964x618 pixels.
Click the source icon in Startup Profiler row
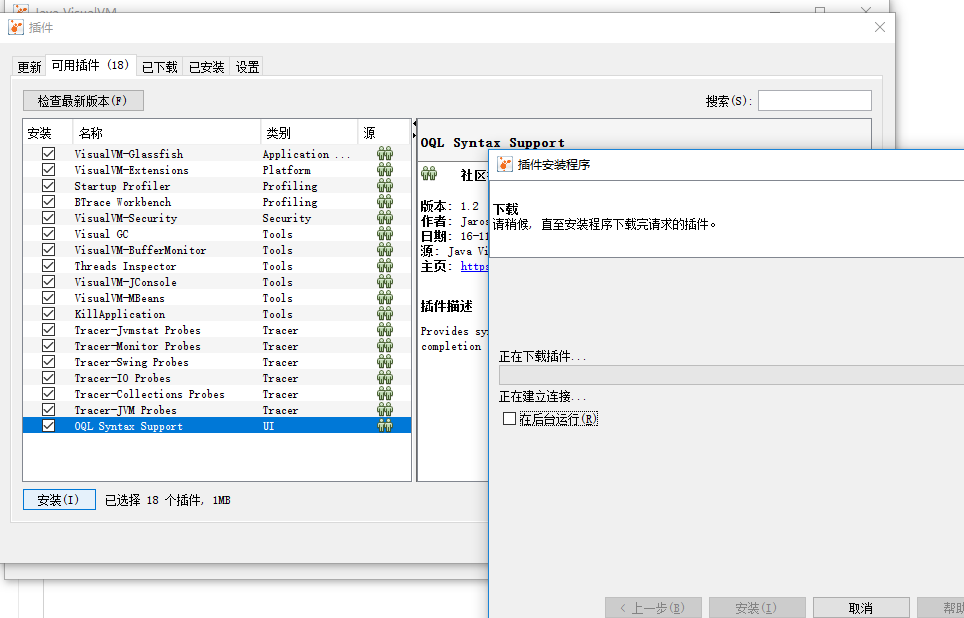click(385, 186)
